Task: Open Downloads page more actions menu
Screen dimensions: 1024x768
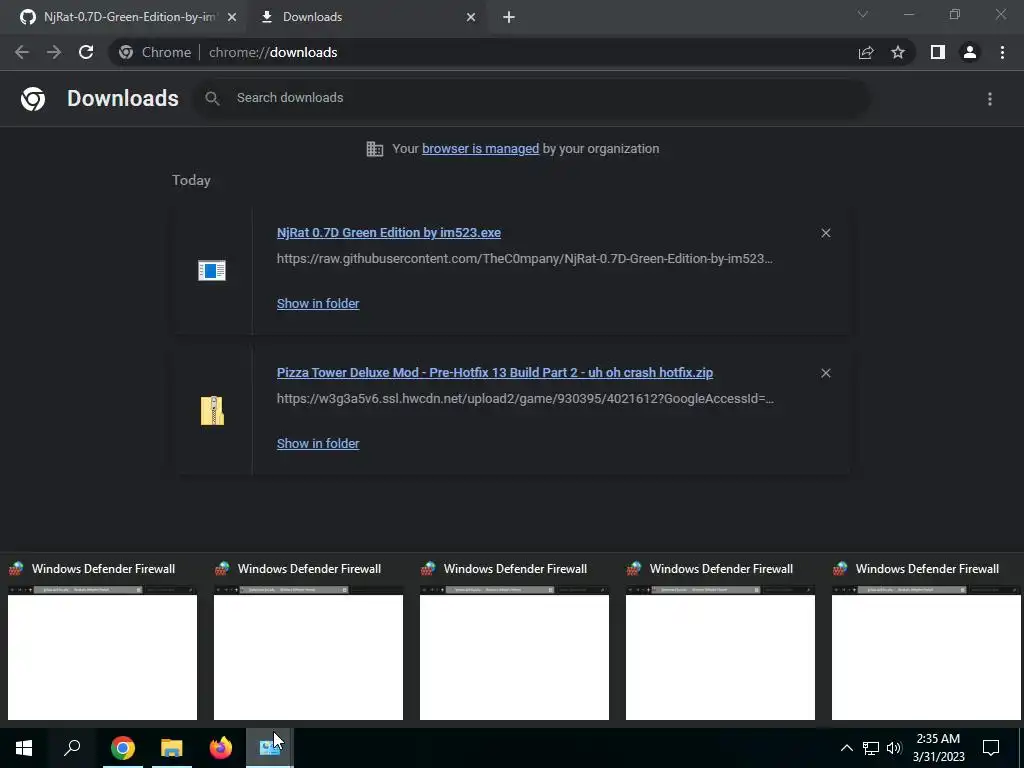Action: [990, 99]
